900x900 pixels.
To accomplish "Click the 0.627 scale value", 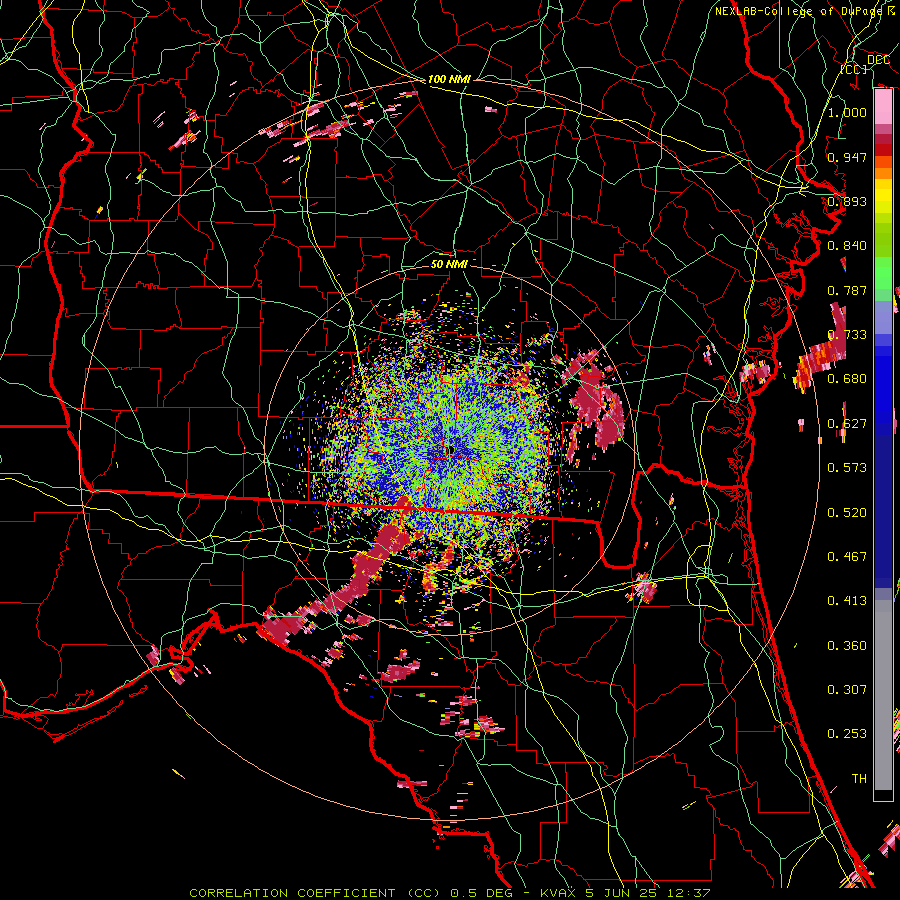I will click(x=847, y=424).
